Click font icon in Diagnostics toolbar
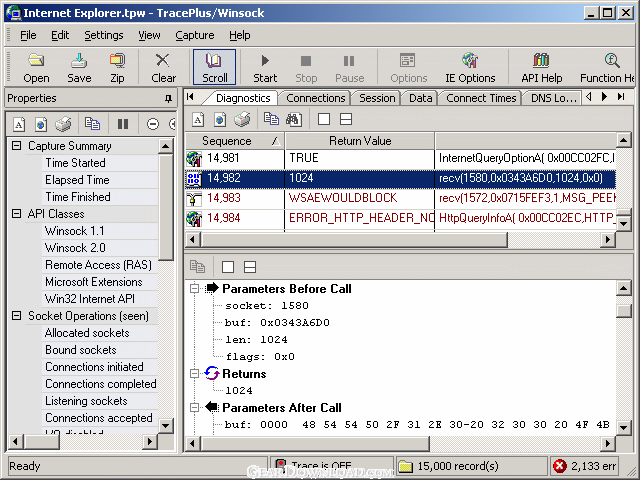Viewport: 640px width, 480px height. pos(198,120)
